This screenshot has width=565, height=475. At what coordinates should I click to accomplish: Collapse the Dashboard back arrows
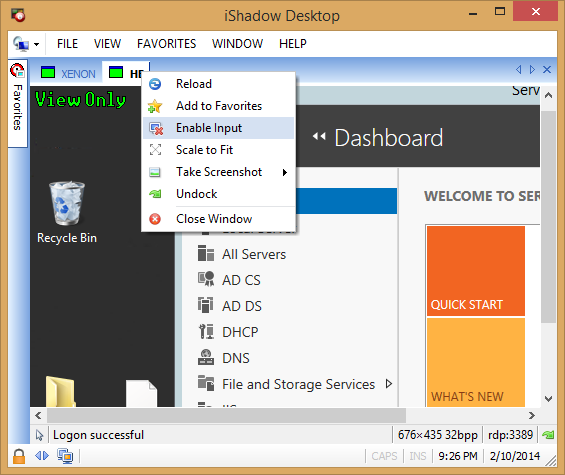319,137
